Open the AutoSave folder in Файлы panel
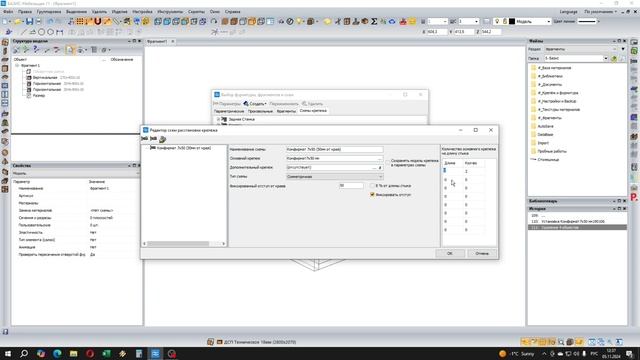640x360 pixels. click(546, 126)
